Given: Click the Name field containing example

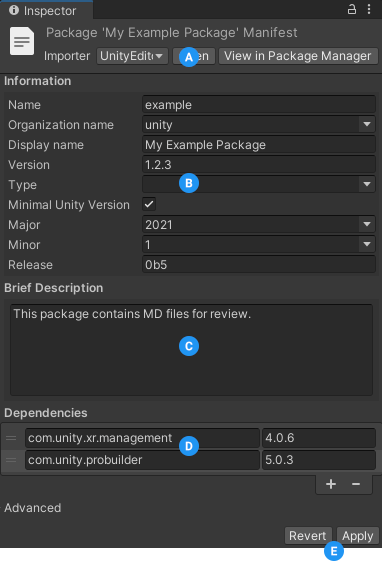Looking at the screenshot, I should click(259, 105).
